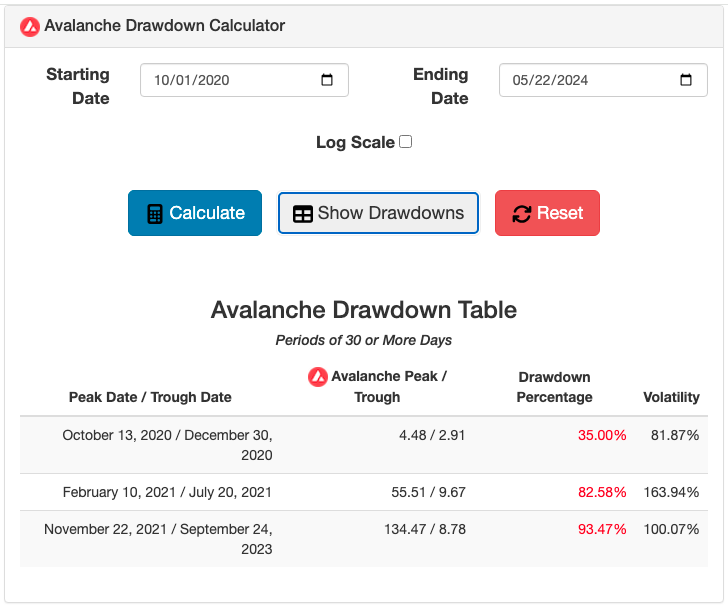Click the red Reset button

click(547, 213)
